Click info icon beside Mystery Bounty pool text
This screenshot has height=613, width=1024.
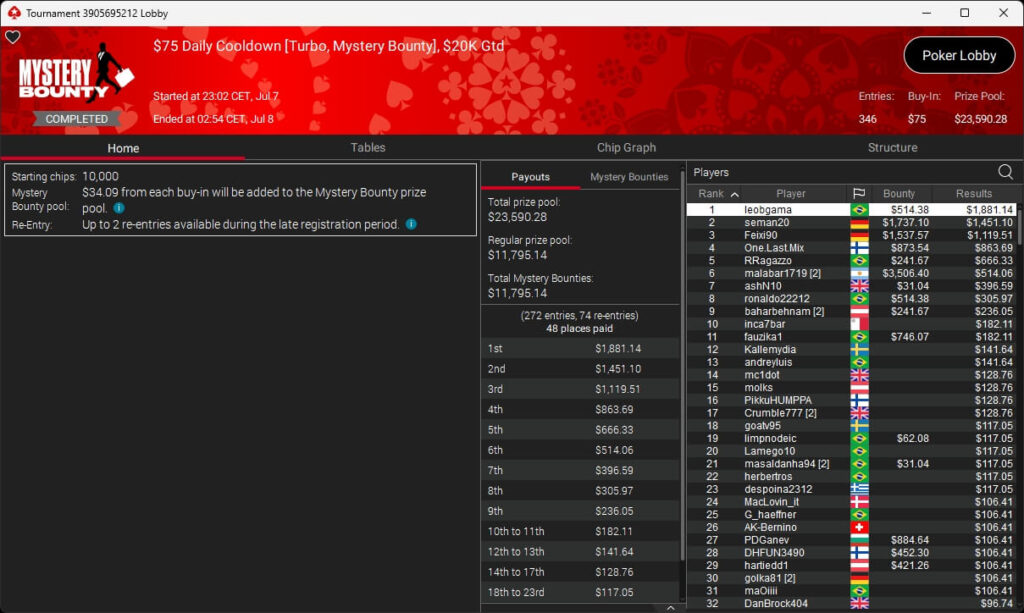pos(119,208)
